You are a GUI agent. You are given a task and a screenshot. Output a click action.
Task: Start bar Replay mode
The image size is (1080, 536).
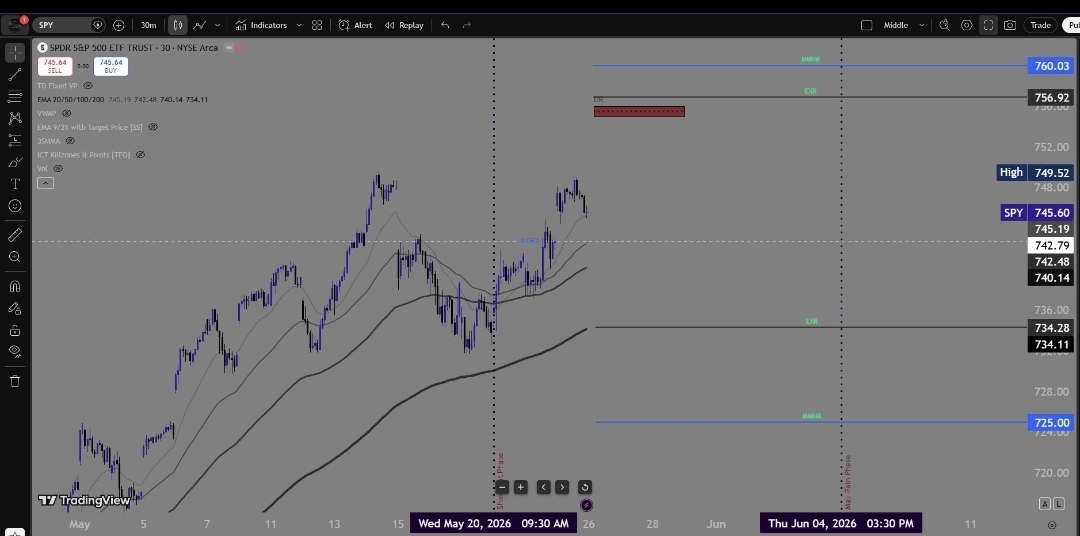404,25
